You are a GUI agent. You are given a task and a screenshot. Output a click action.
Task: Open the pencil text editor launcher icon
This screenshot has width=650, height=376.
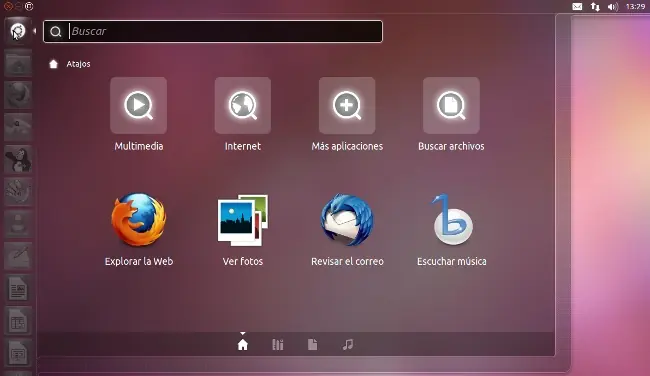point(18,256)
